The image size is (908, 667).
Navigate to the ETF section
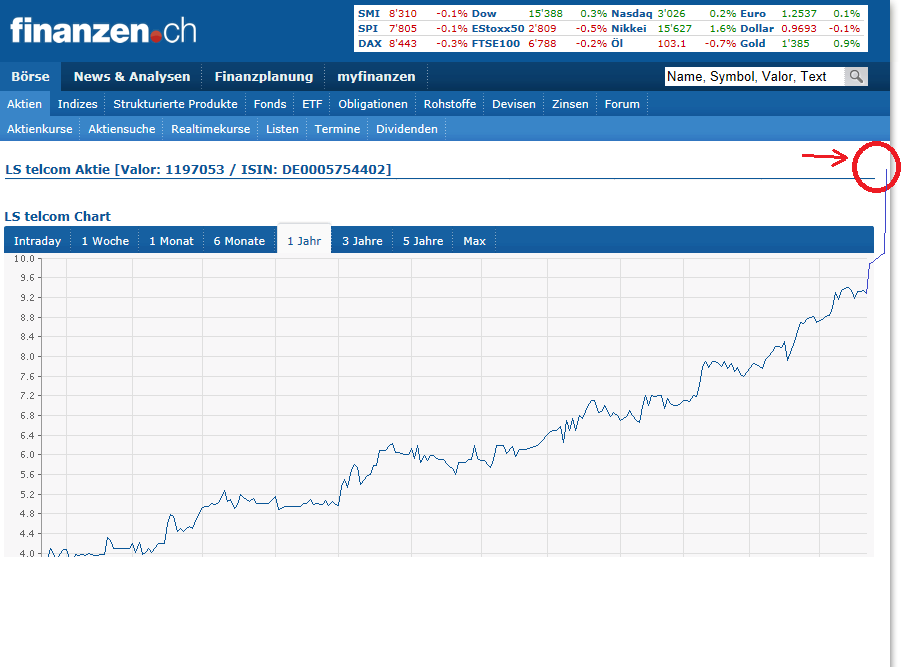pos(312,104)
